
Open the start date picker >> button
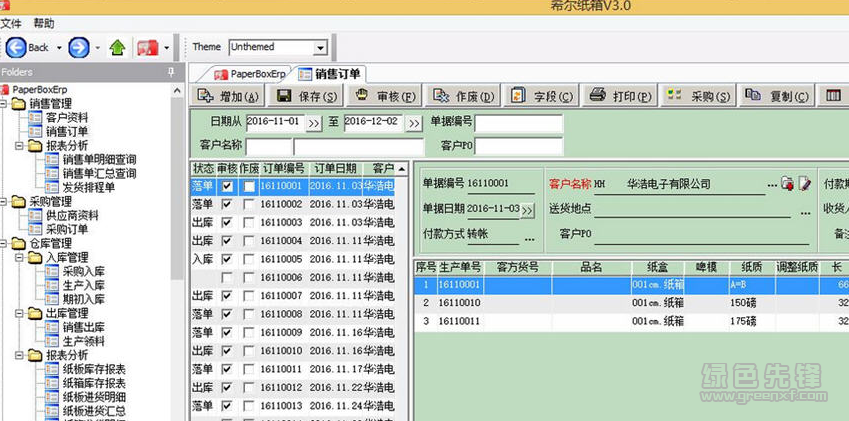point(314,123)
